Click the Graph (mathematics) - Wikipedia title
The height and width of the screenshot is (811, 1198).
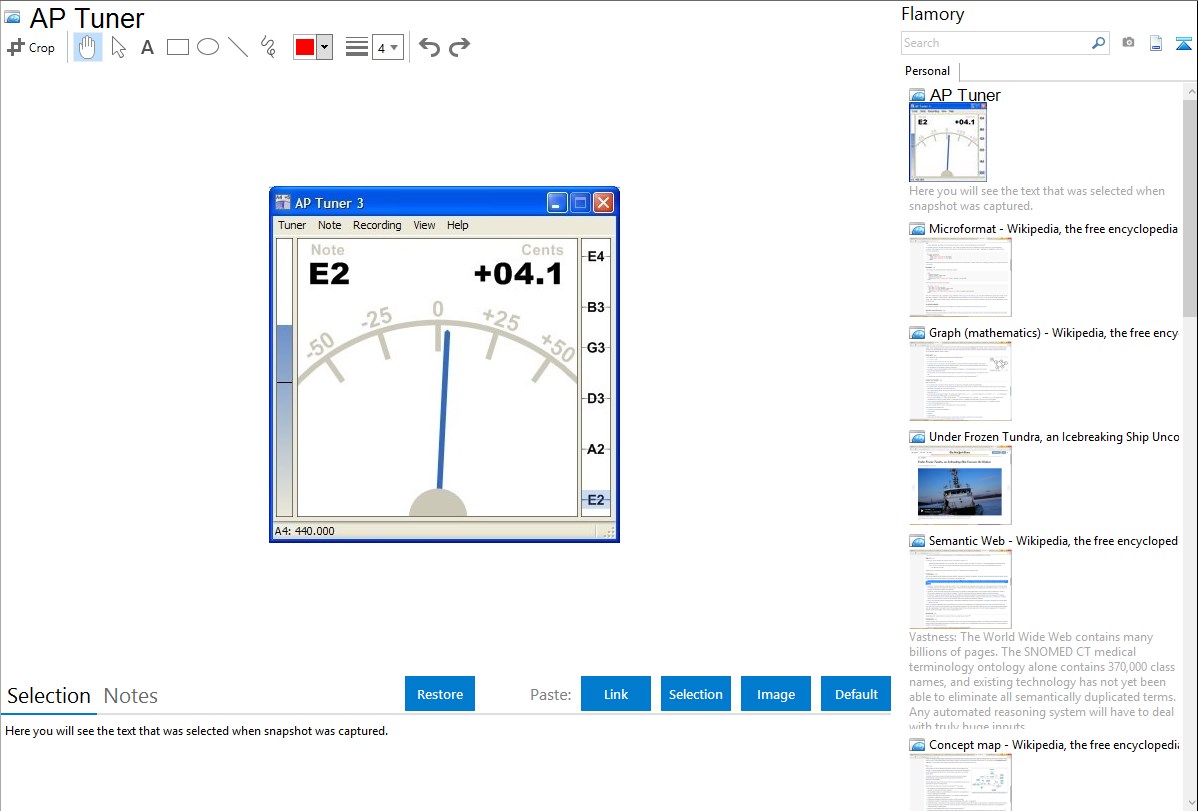tap(1053, 333)
